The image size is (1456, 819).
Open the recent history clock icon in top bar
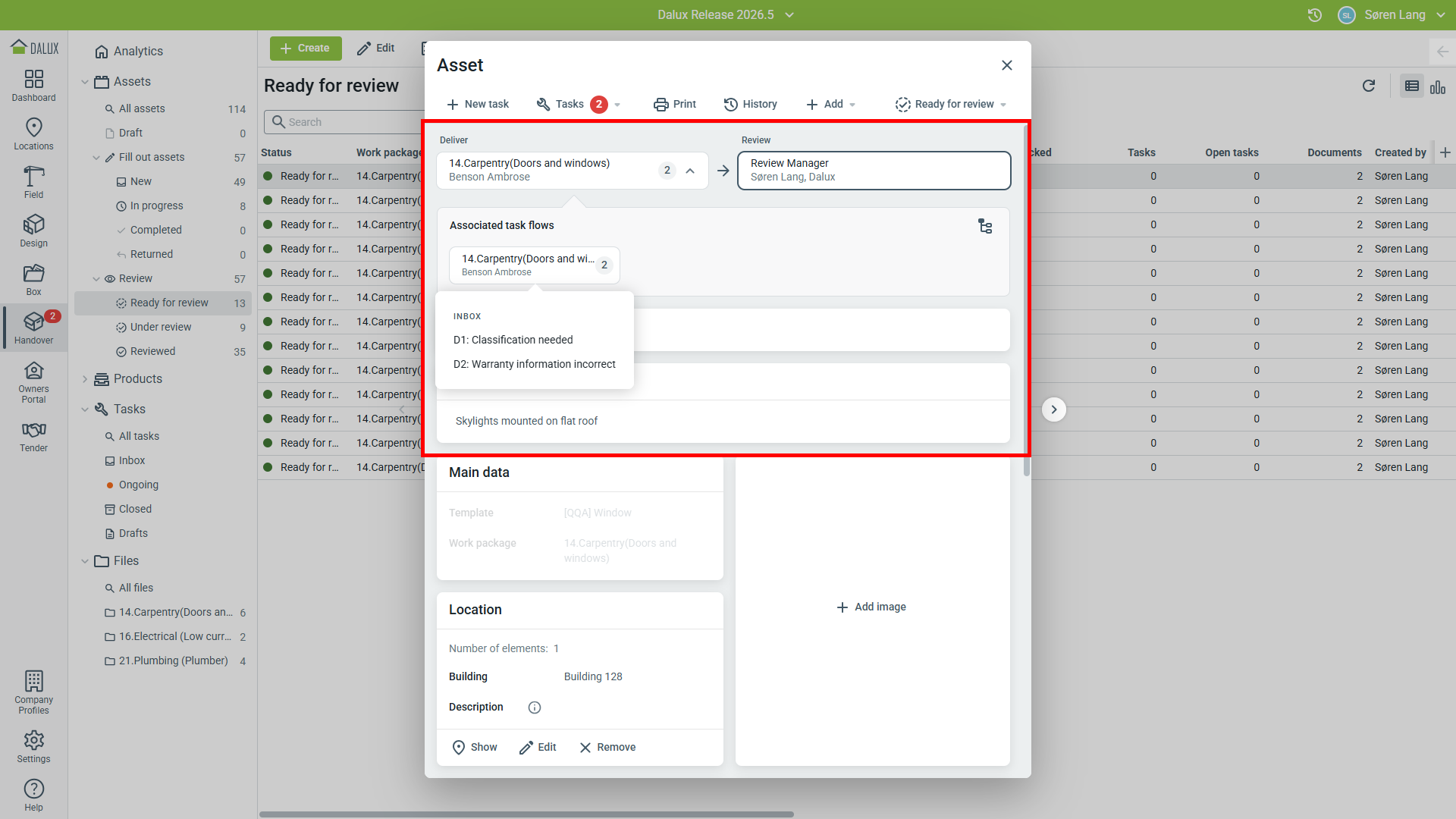tap(1315, 15)
